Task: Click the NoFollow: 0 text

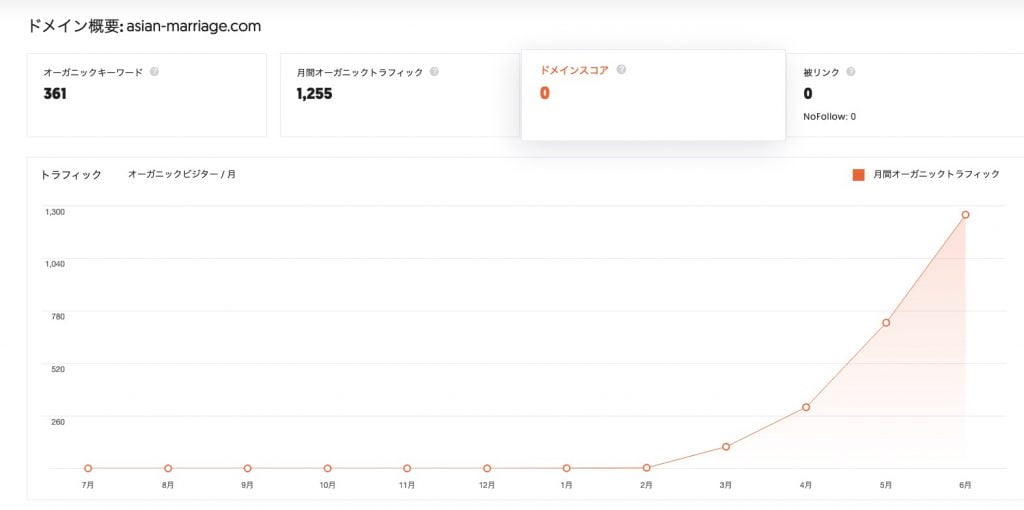Action: (x=829, y=117)
